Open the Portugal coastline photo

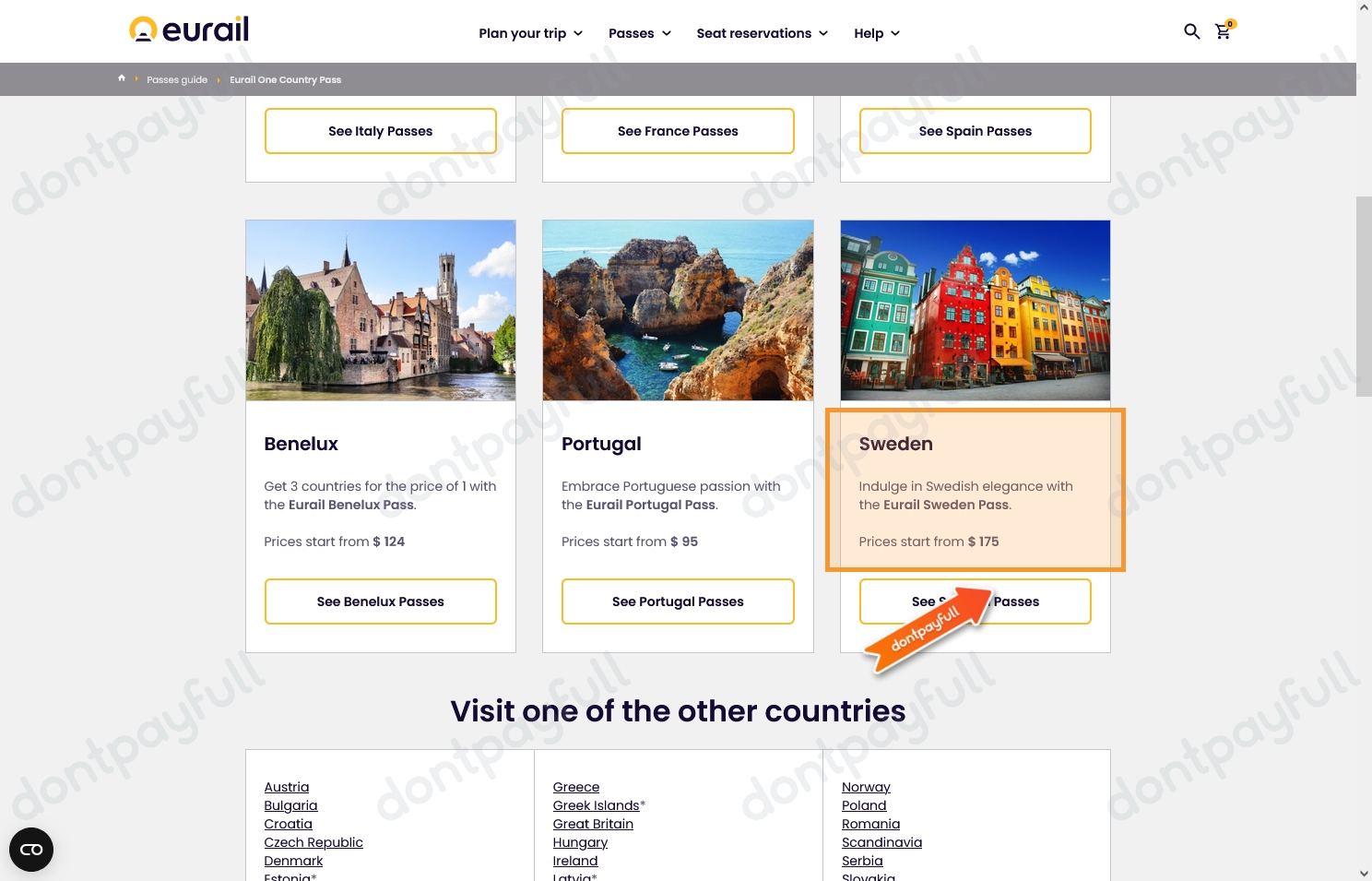pyautogui.click(x=678, y=310)
